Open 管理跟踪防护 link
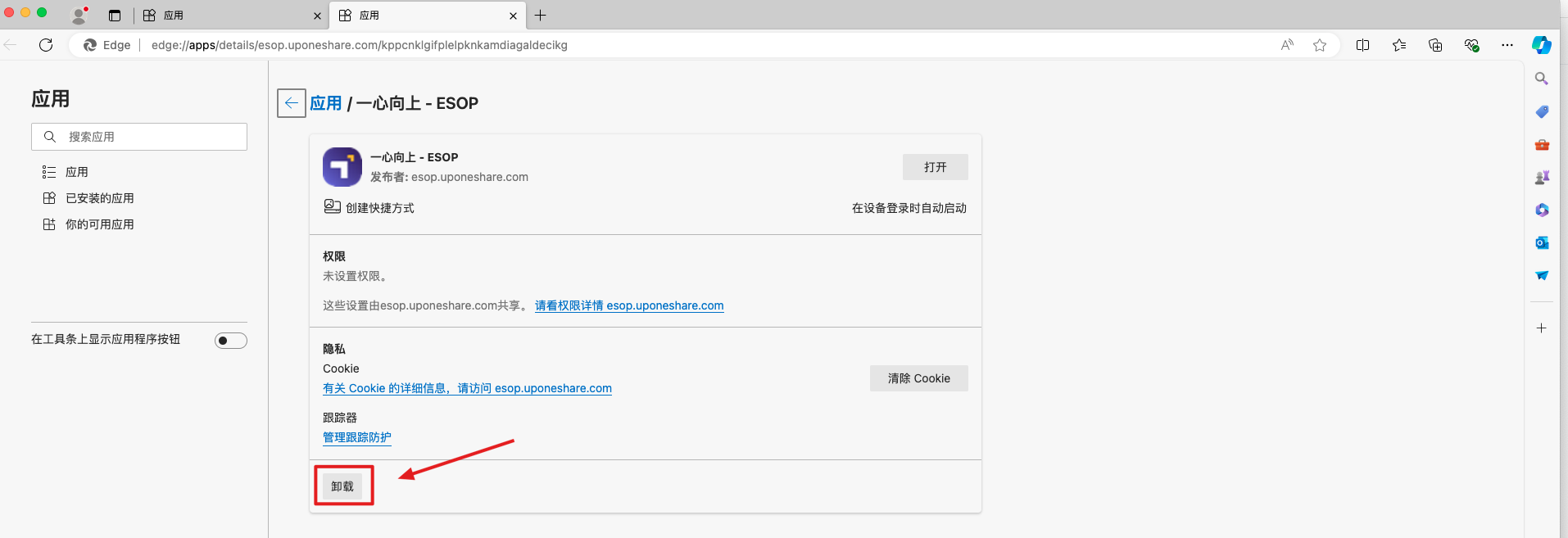Screen dimensions: 1568x538 point(357,437)
